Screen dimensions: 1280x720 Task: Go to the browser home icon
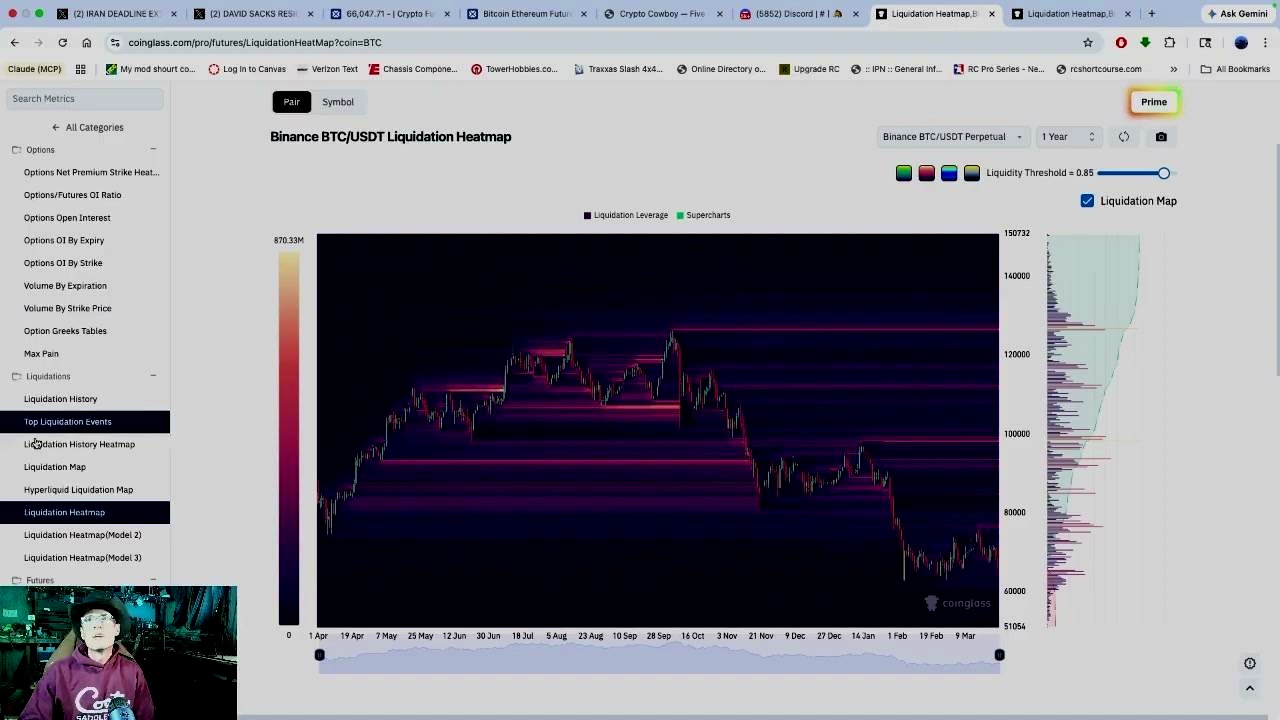tap(87, 43)
